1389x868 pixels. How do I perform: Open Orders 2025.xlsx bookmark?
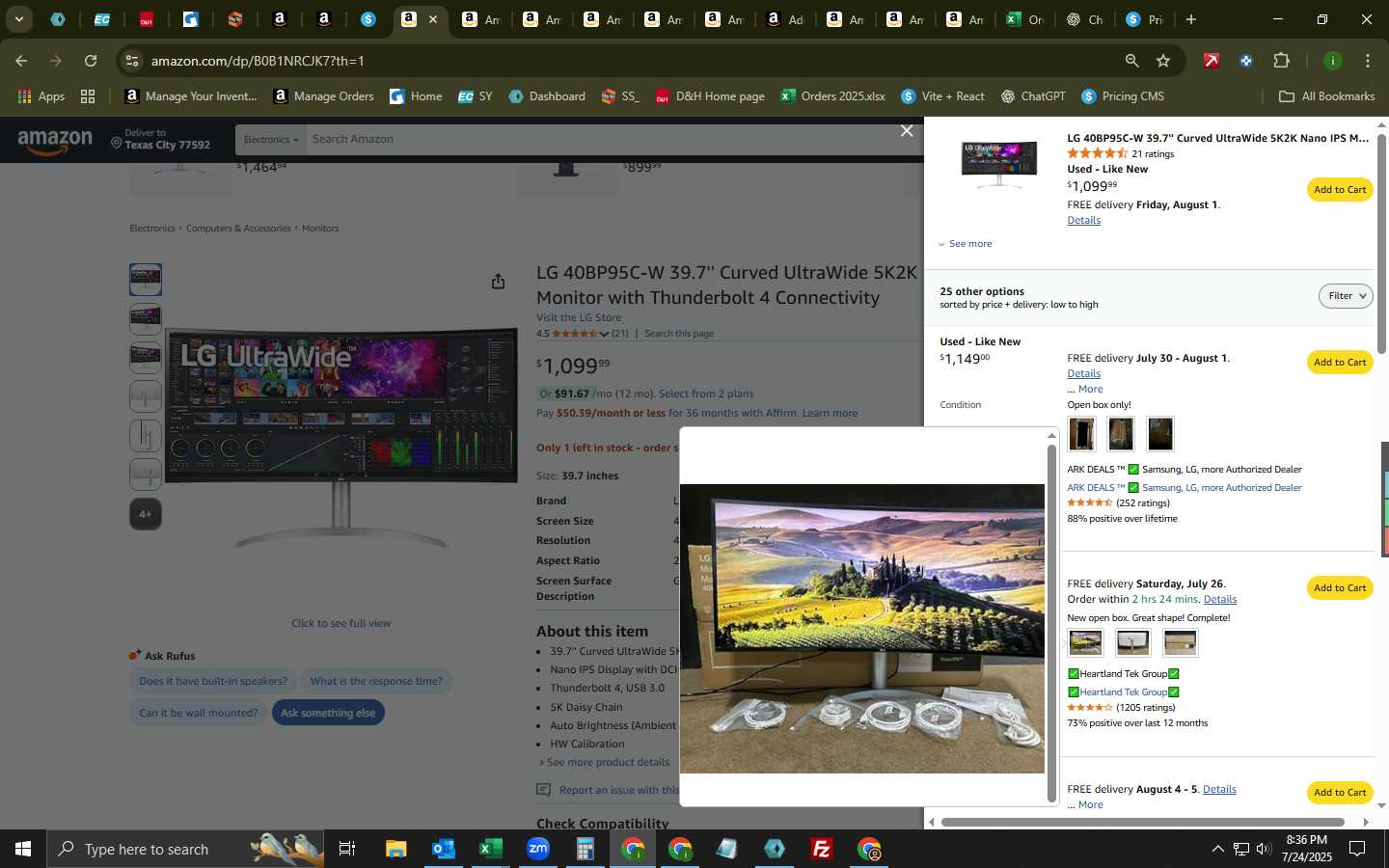832,96
